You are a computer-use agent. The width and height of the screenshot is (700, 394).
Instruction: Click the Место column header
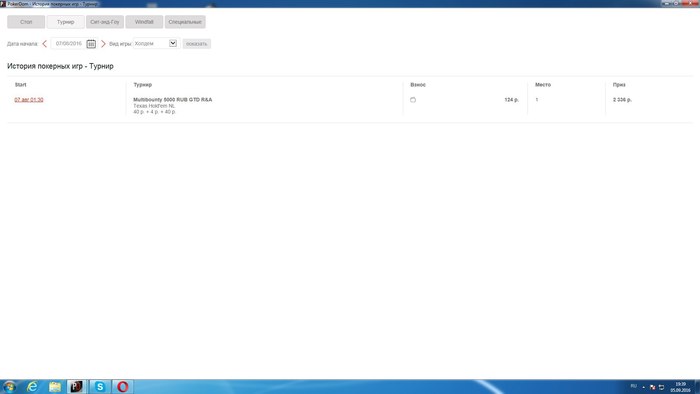coord(543,84)
